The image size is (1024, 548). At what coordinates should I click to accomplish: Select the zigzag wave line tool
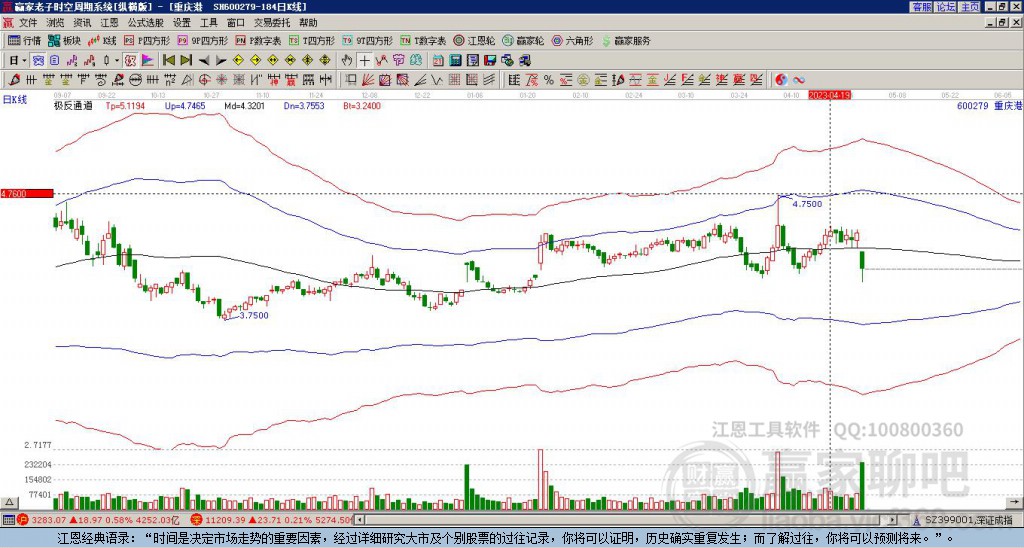coord(436,80)
